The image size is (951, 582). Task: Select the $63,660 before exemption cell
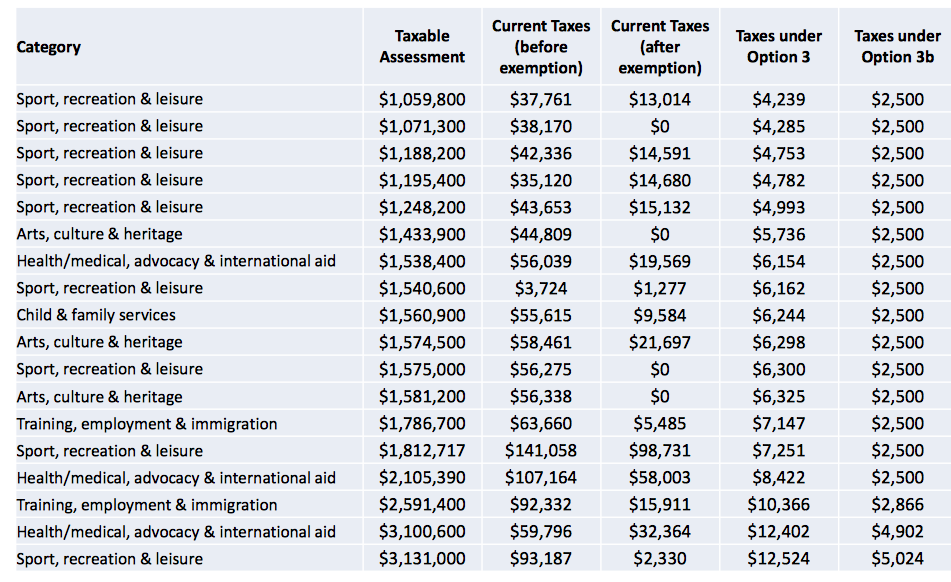[x=541, y=424]
